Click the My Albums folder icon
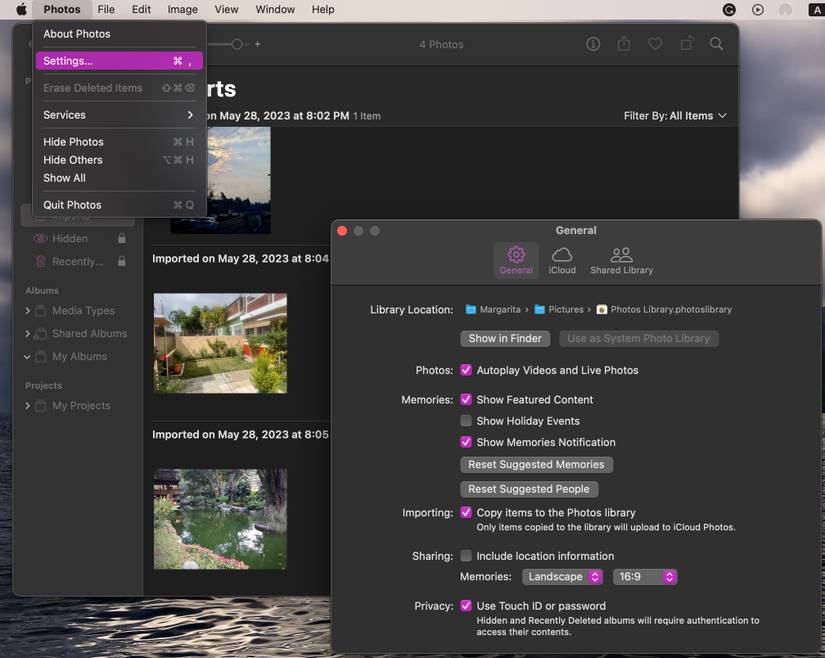Screen dimensions: 825x658 pos(41,357)
